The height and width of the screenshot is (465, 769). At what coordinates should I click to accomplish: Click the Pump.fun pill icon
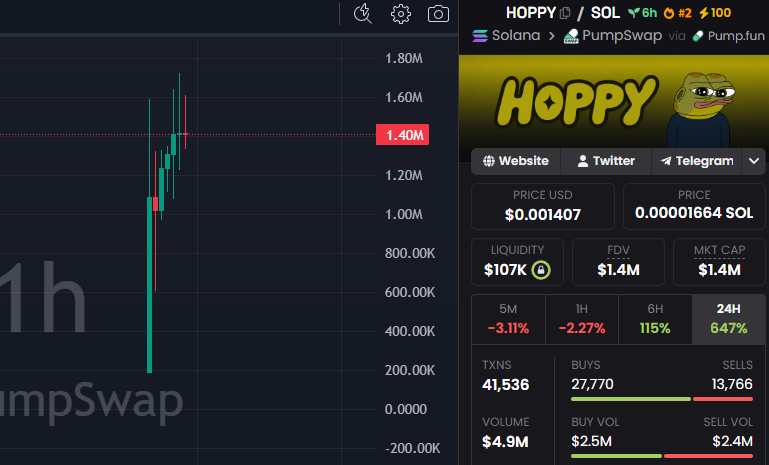(x=698, y=36)
